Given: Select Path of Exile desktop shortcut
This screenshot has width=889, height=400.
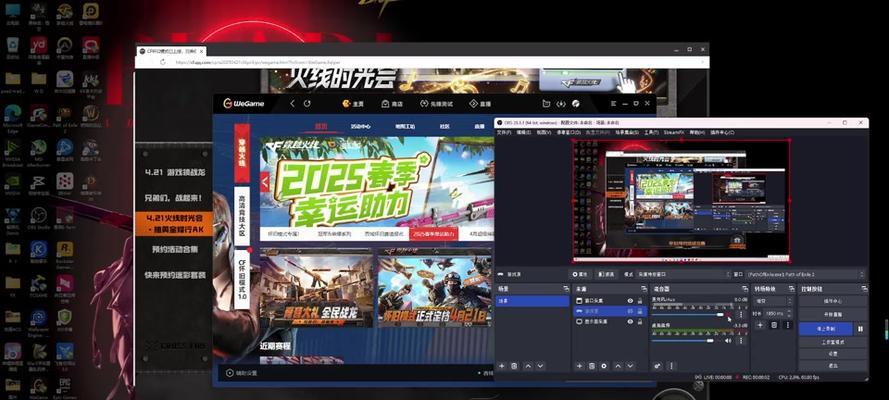Looking at the screenshot, I should click(x=64, y=116).
